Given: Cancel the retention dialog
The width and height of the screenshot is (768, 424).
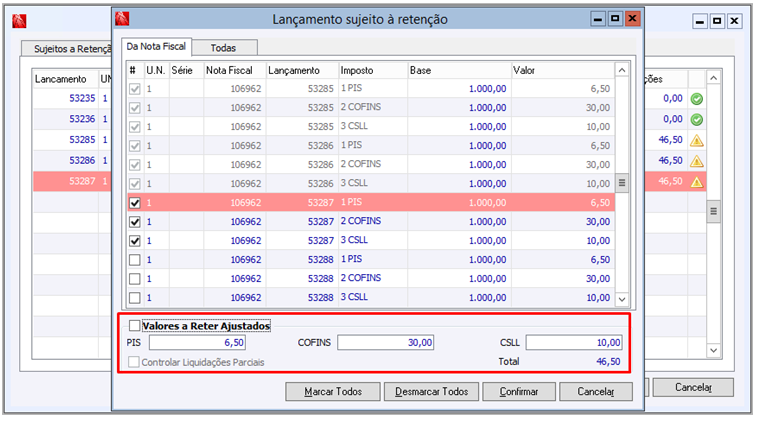Looking at the screenshot, I should click(x=596, y=392).
